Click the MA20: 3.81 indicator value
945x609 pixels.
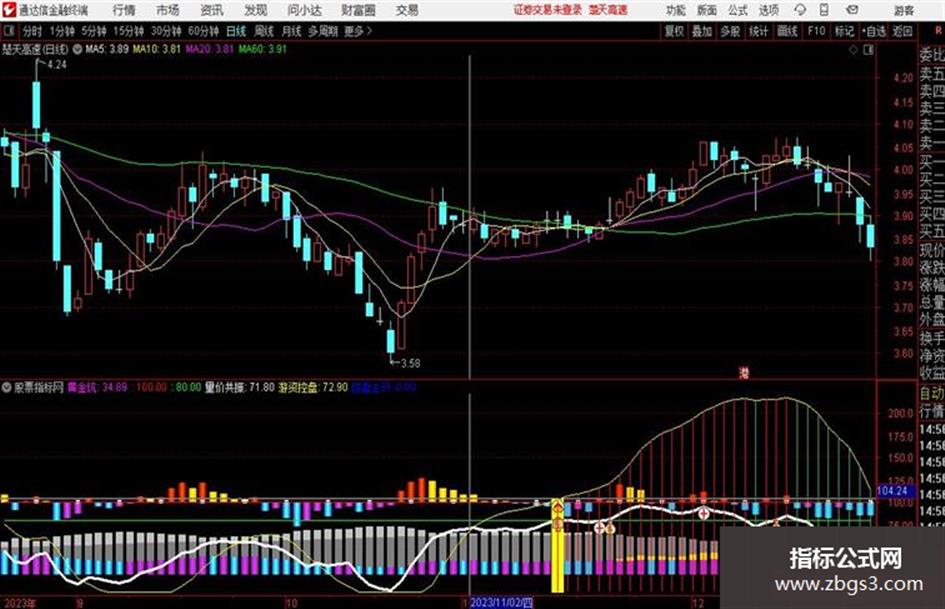(209, 49)
